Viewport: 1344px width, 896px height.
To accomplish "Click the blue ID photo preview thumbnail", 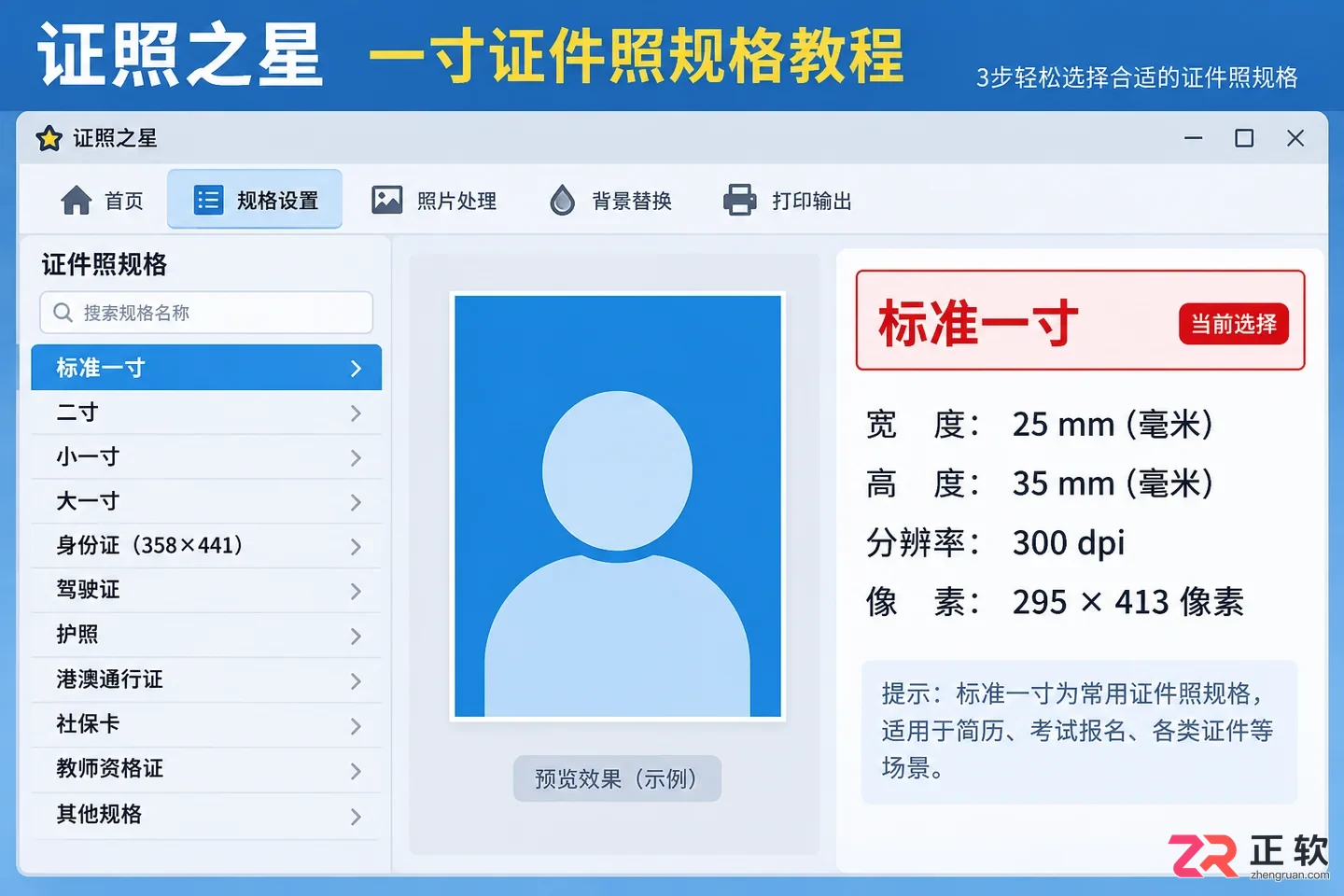I will point(618,506).
